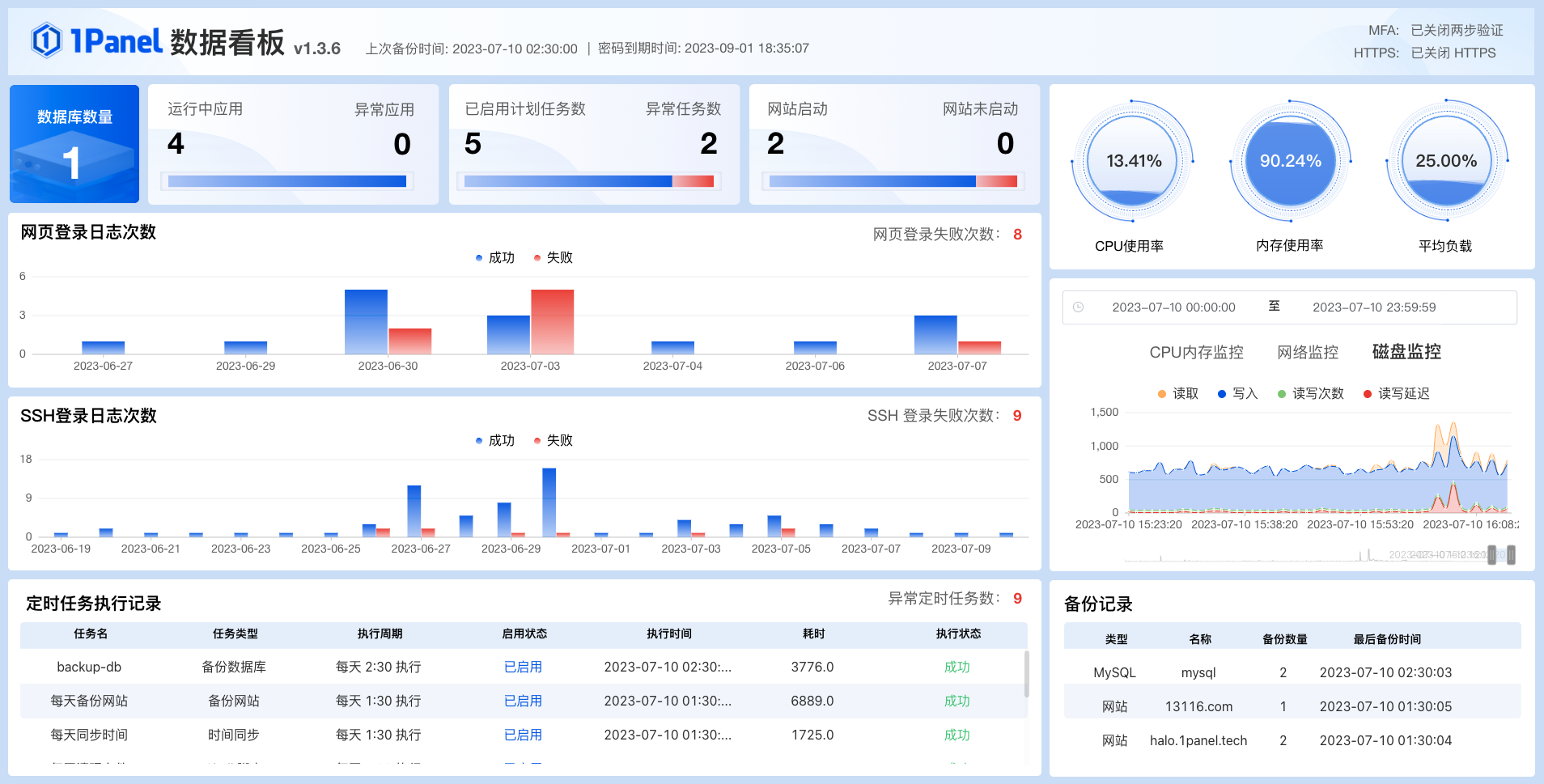This screenshot has width=1544, height=784.
Task: Open the end date field 2023-07-10 23:59:59
Action: pos(1372,307)
